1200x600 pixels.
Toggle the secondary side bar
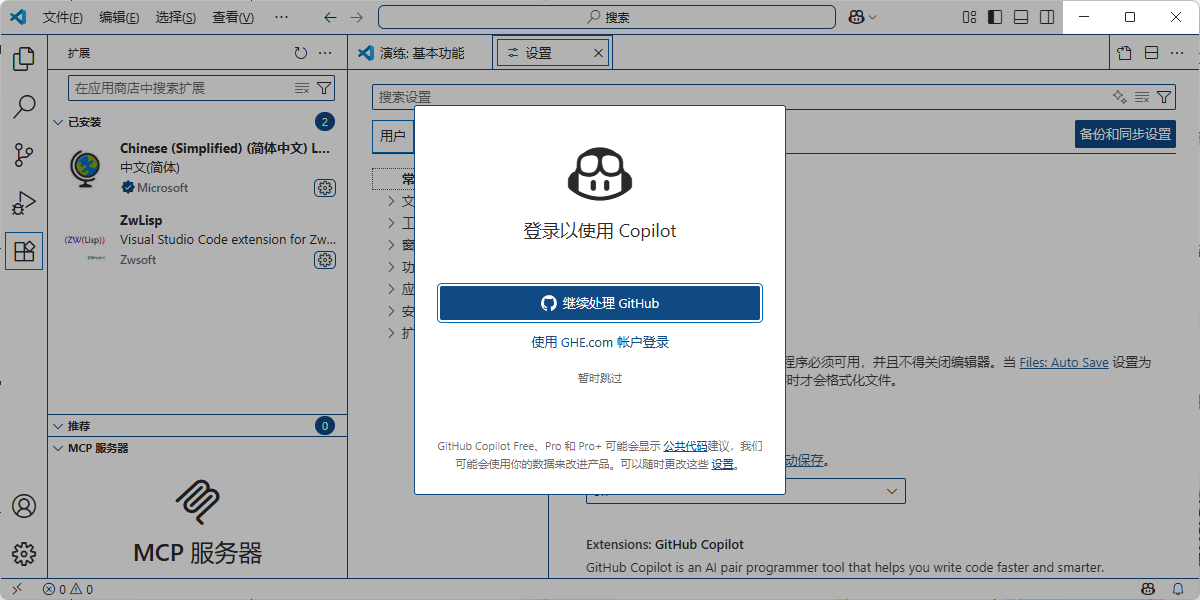[1047, 17]
